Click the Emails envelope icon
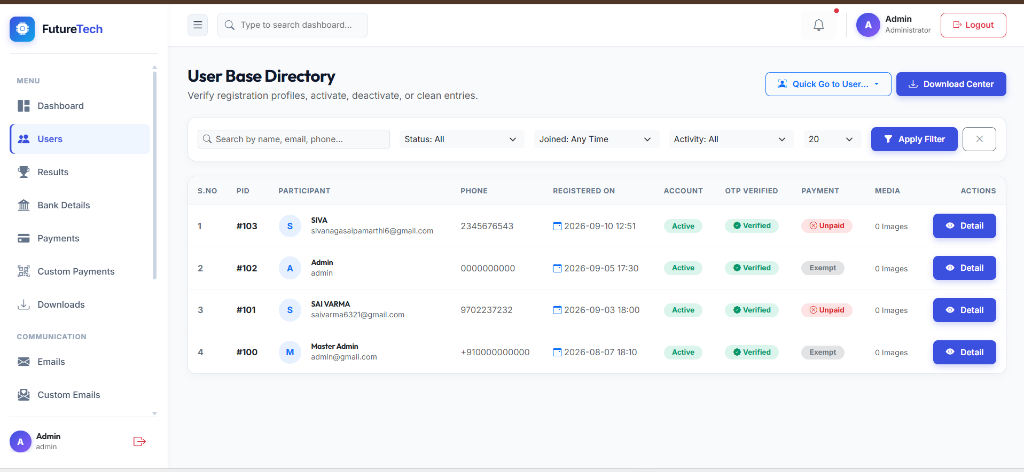 coord(24,362)
